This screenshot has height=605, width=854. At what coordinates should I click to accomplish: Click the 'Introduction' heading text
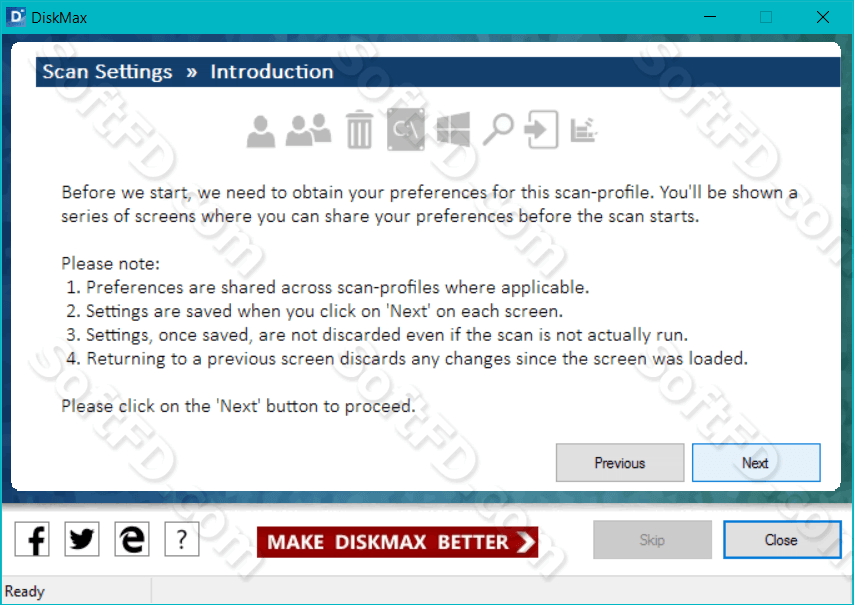pyautogui.click(x=272, y=72)
